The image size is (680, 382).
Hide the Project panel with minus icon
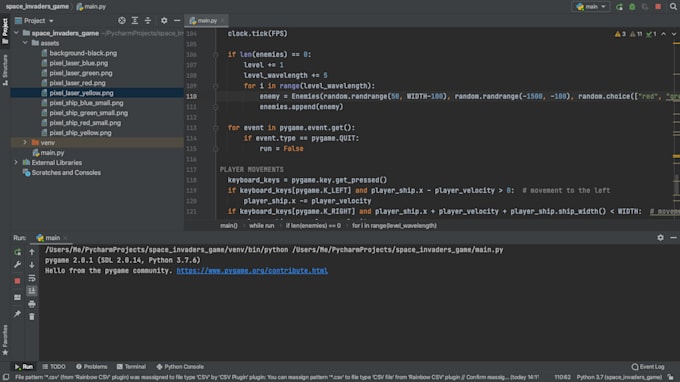coord(177,20)
